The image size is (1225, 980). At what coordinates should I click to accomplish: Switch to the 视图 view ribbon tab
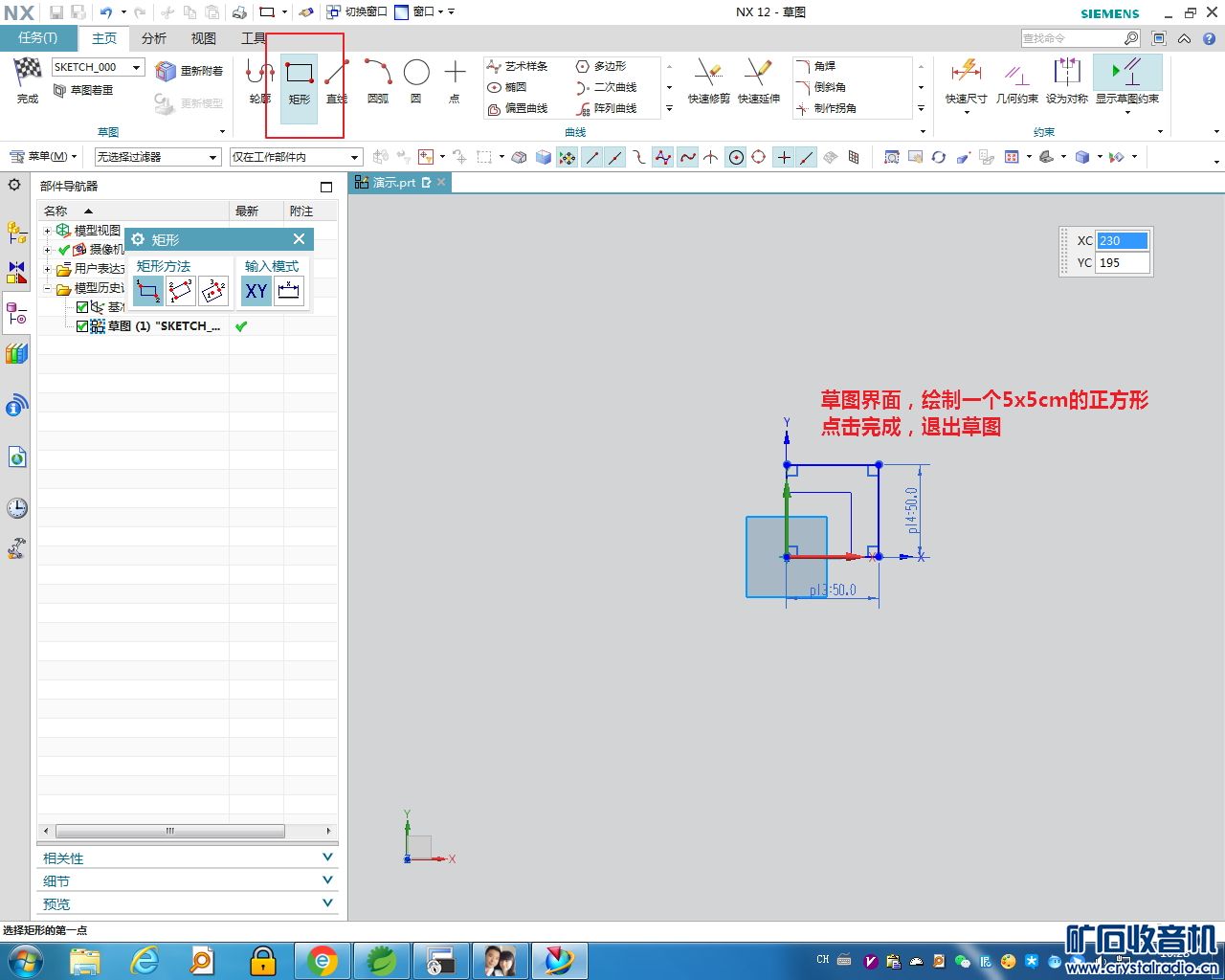tap(203, 38)
